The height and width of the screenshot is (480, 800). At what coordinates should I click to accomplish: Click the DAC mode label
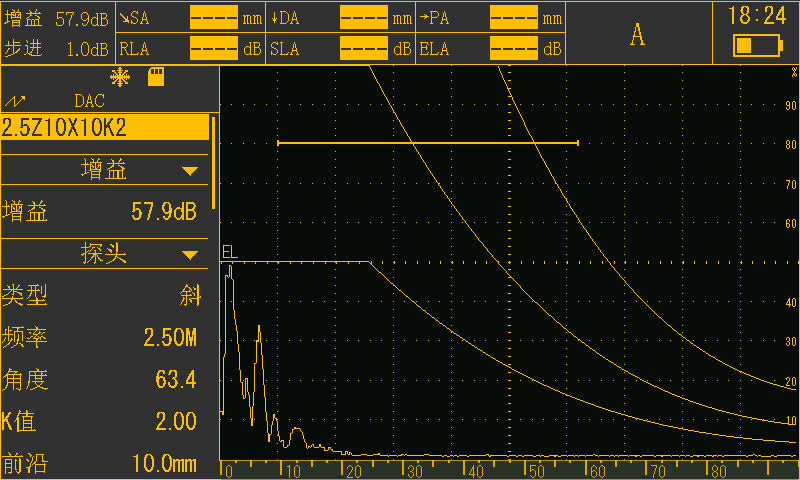click(x=89, y=101)
